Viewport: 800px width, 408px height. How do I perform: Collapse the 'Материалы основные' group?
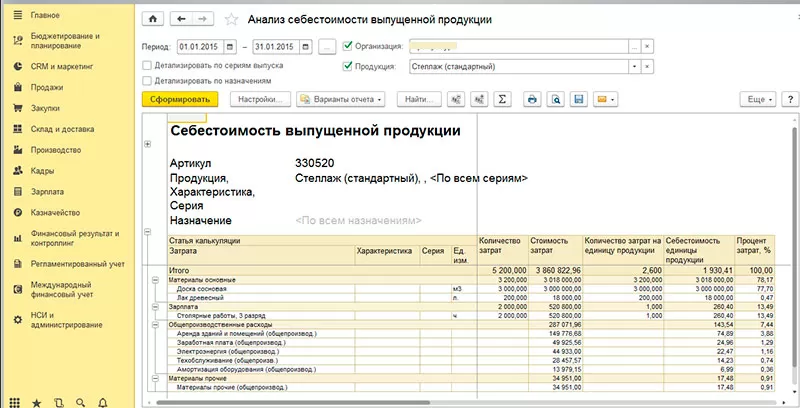[155, 279]
